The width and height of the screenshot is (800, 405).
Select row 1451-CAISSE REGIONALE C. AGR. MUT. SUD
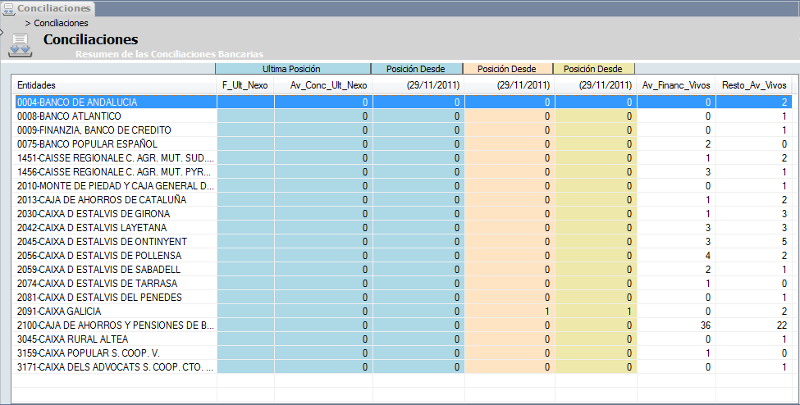pyautogui.click(x=403, y=158)
